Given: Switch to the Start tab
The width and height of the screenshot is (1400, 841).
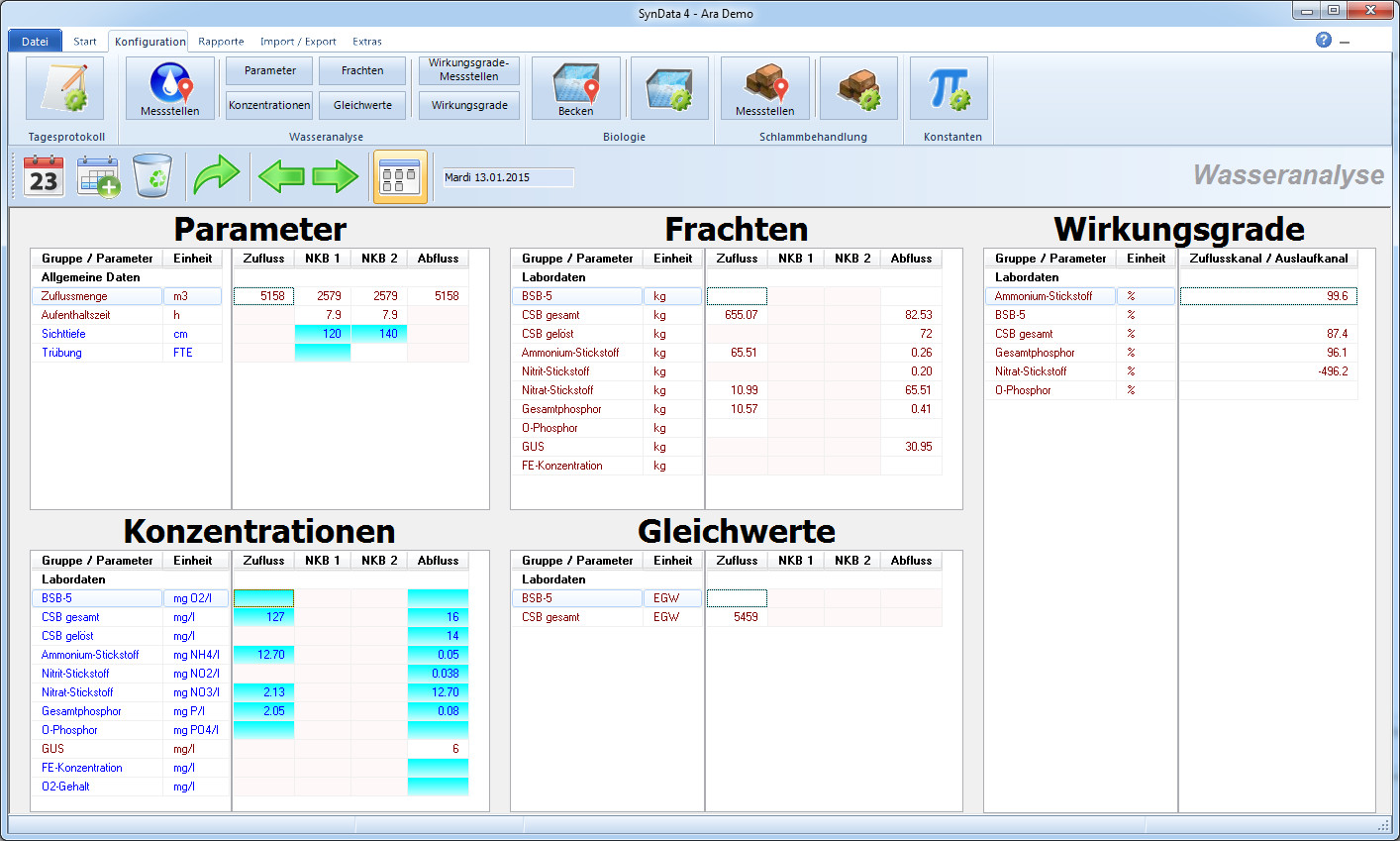Looking at the screenshot, I should coord(85,42).
